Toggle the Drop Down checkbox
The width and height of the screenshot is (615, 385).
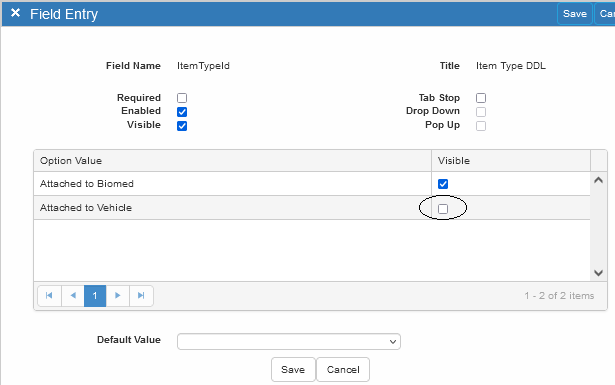481,112
